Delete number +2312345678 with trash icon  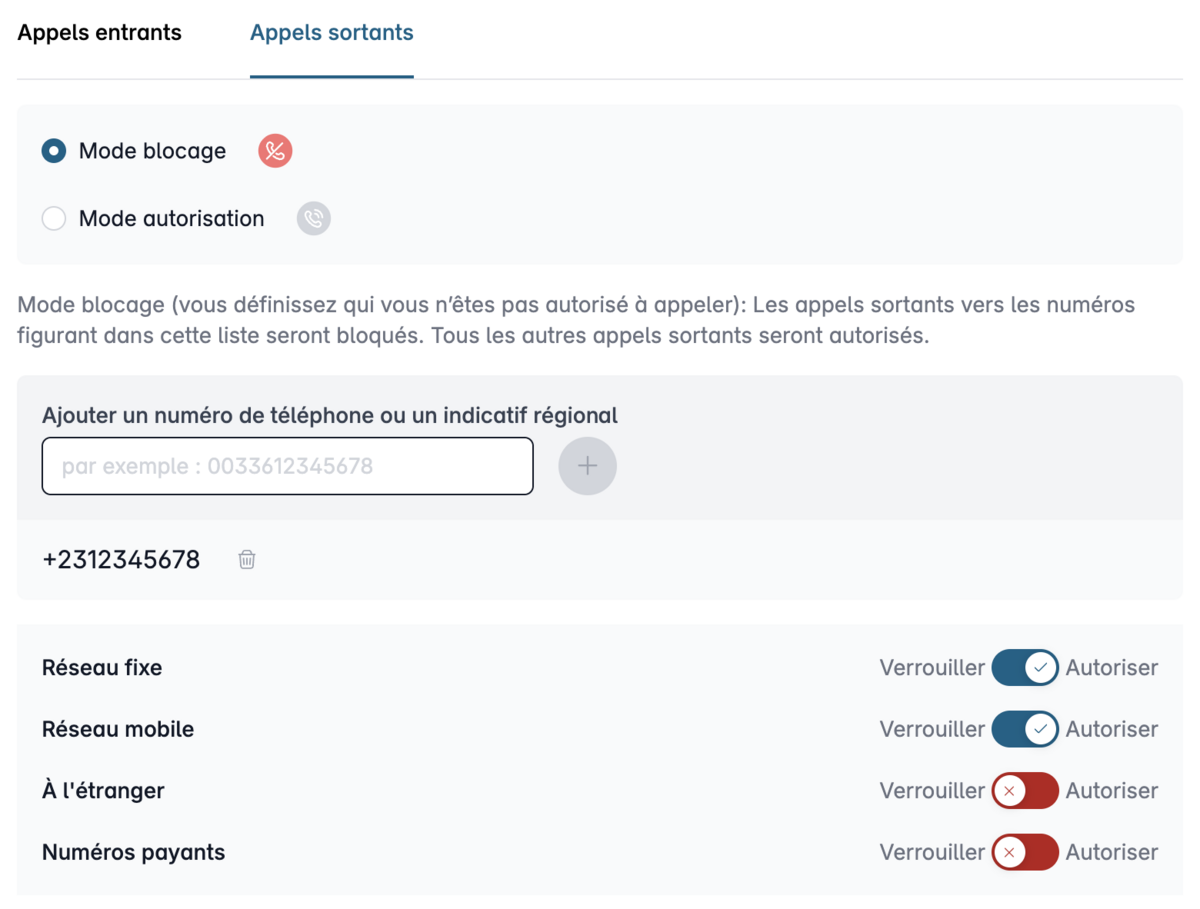coord(247,560)
